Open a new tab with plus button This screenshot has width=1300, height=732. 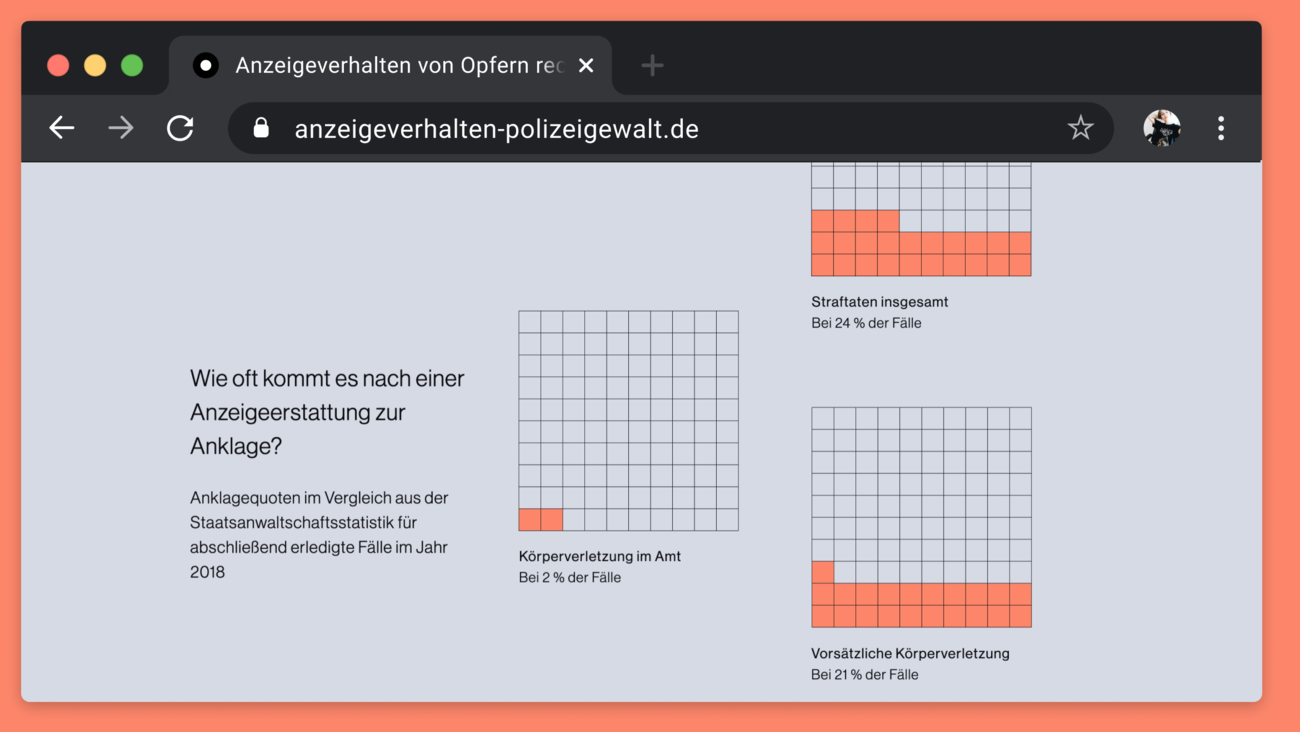click(x=652, y=66)
